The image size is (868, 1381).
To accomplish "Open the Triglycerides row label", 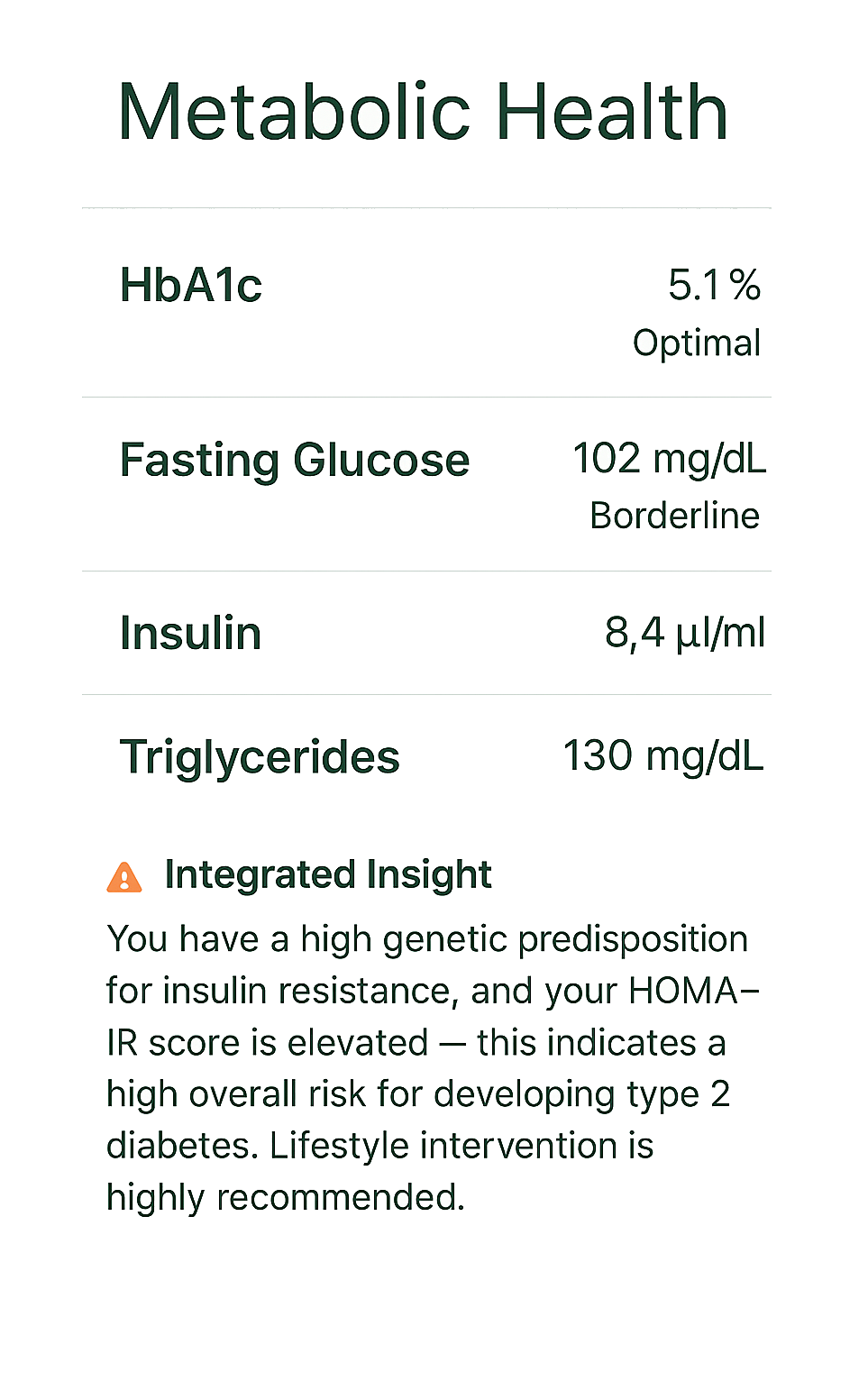I will 260,757.
